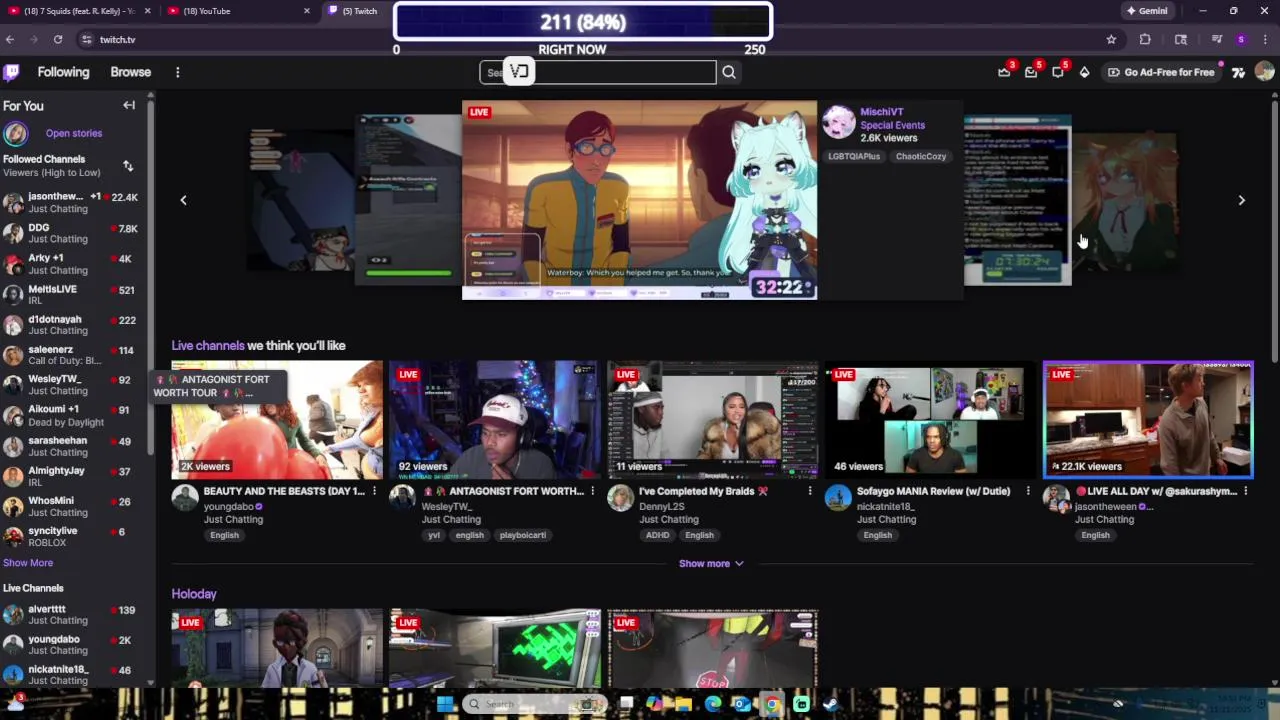Reload the page in Chrome
Screen dimensions: 1280x720
[58, 39]
